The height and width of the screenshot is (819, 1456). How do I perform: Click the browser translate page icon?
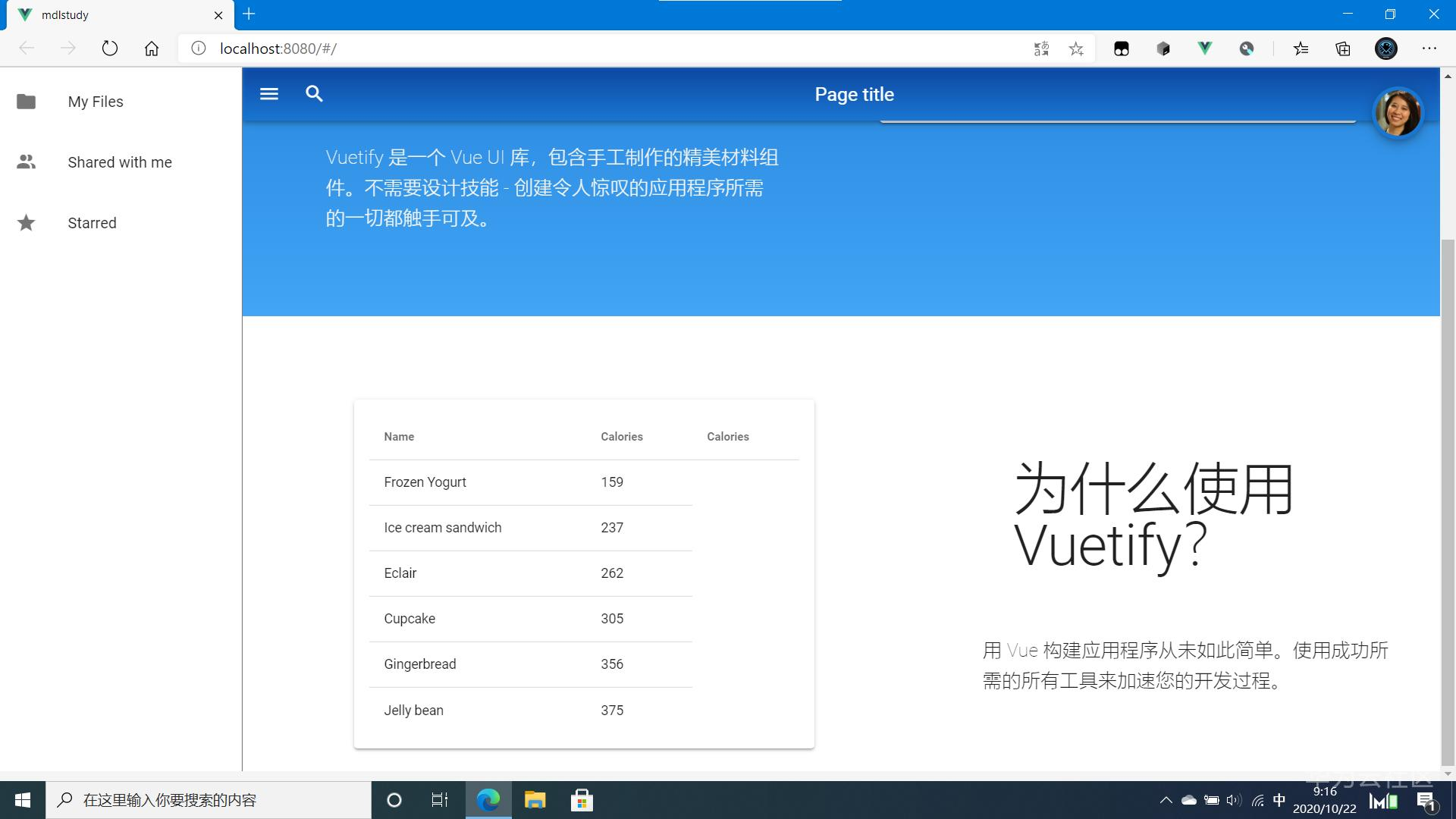[x=1041, y=49]
